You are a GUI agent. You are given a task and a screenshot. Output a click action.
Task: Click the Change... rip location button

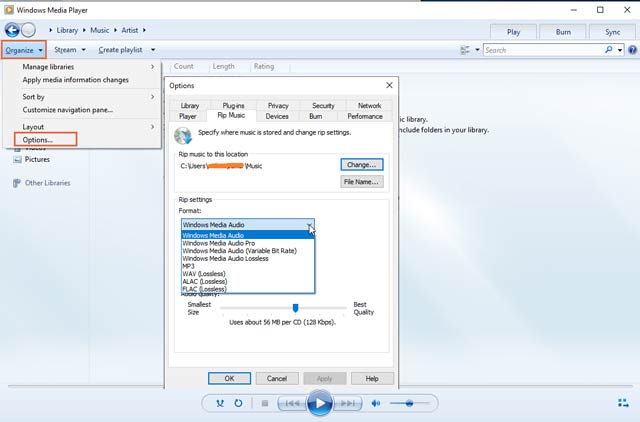(362, 165)
